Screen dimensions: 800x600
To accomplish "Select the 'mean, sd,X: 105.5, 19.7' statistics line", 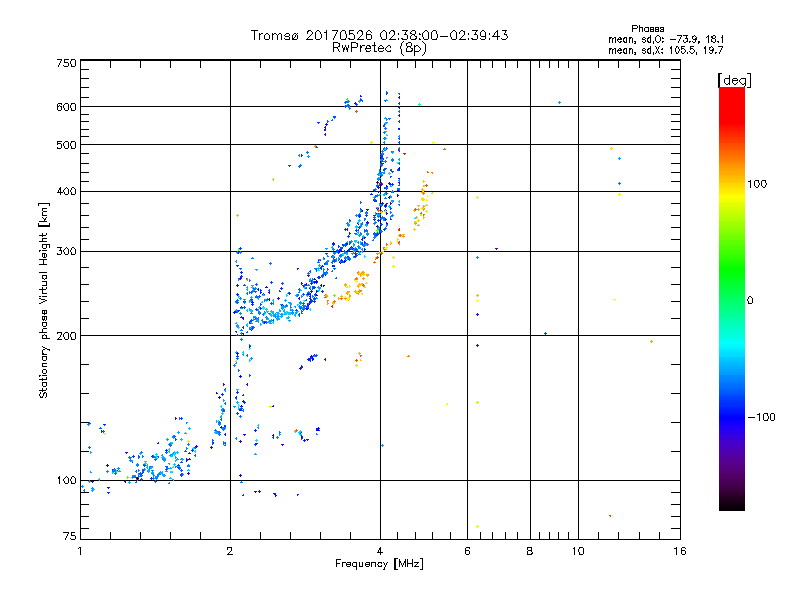I will [x=665, y=50].
